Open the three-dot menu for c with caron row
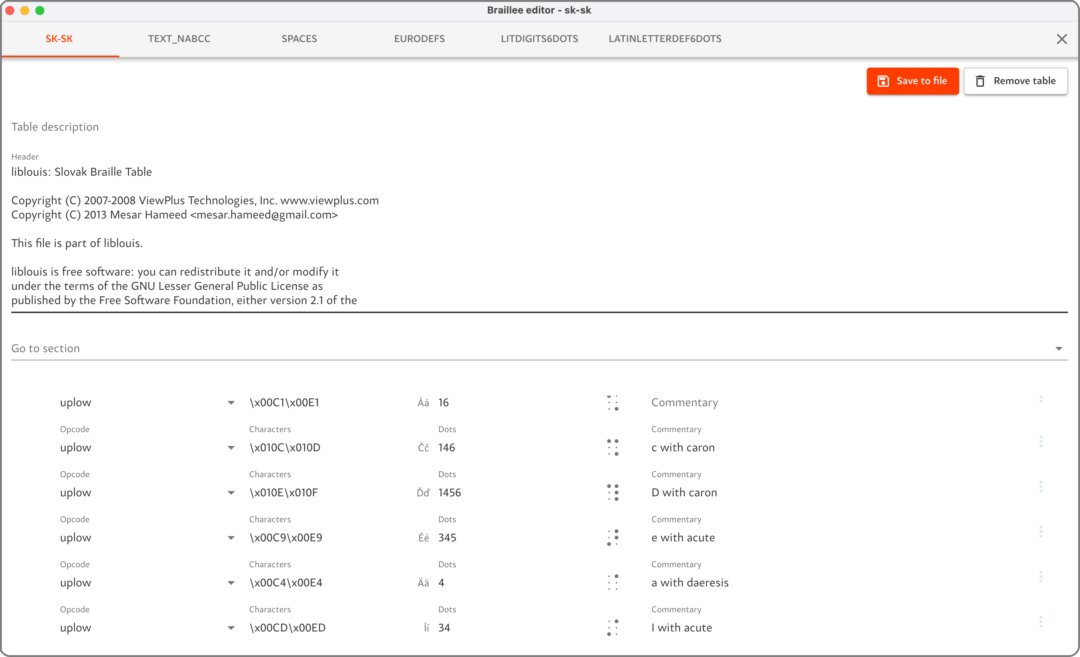Screen dimensions: 1080x657 pos(1041,442)
